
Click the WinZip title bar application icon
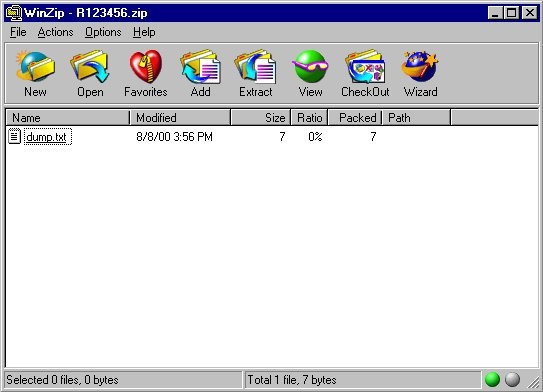pyautogui.click(x=14, y=13)
